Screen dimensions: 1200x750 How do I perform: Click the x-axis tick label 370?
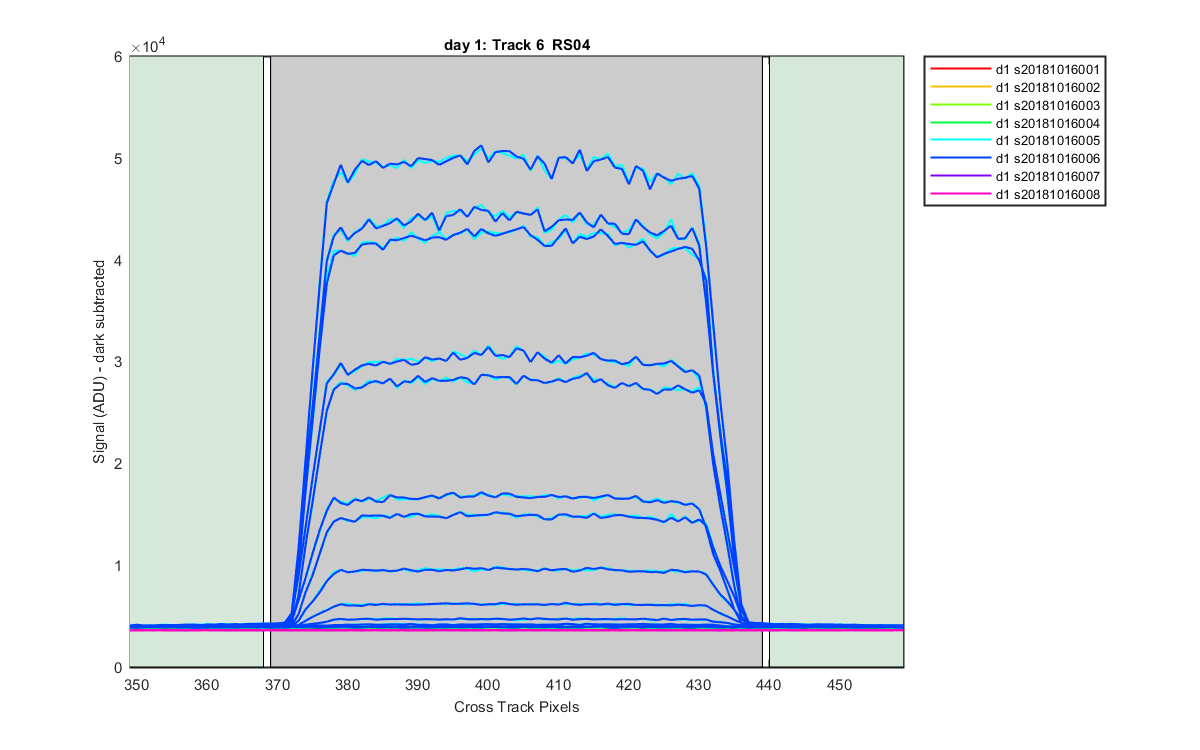(276, 685)
